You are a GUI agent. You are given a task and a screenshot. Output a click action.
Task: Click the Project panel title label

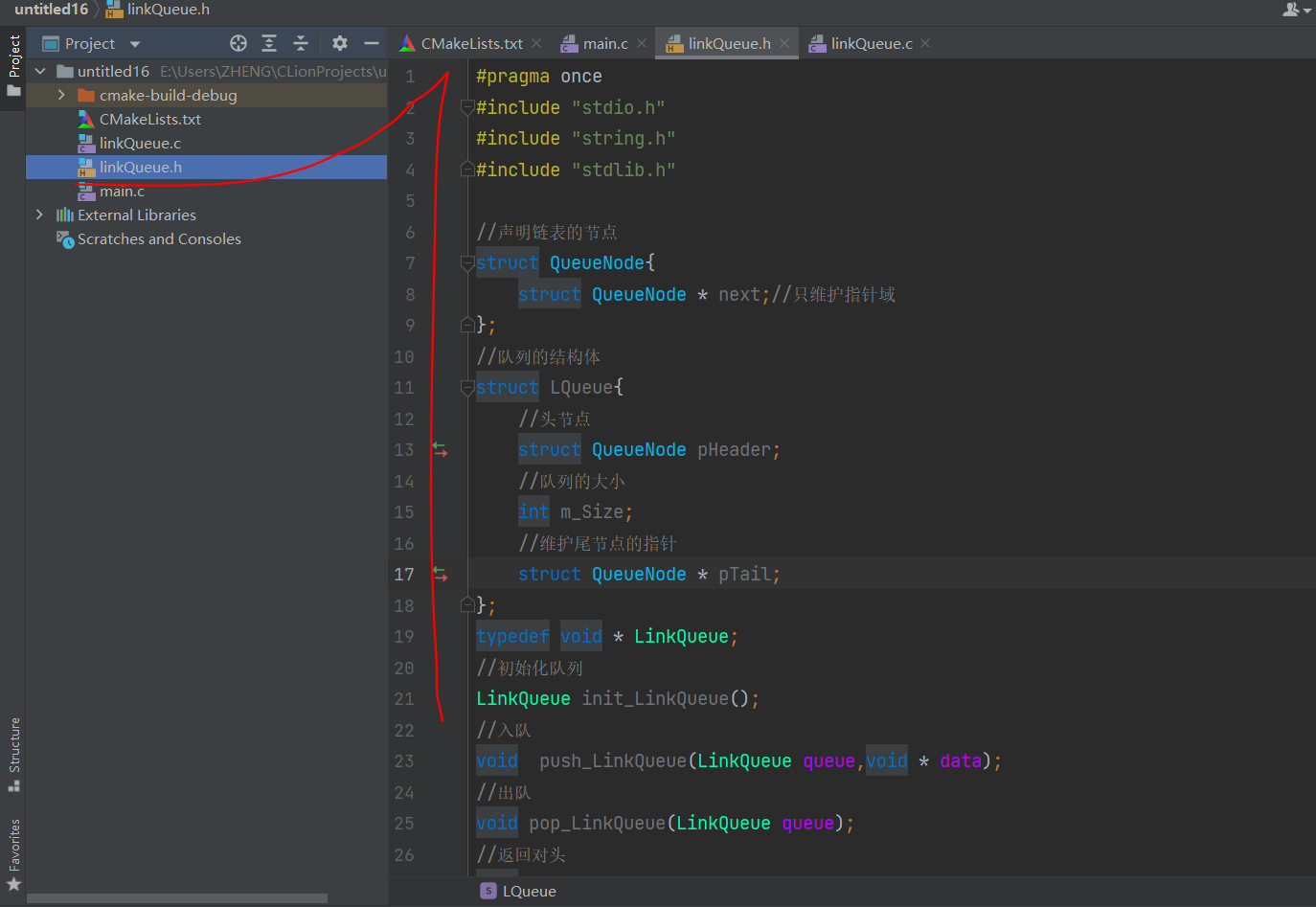tap(90, 43)
